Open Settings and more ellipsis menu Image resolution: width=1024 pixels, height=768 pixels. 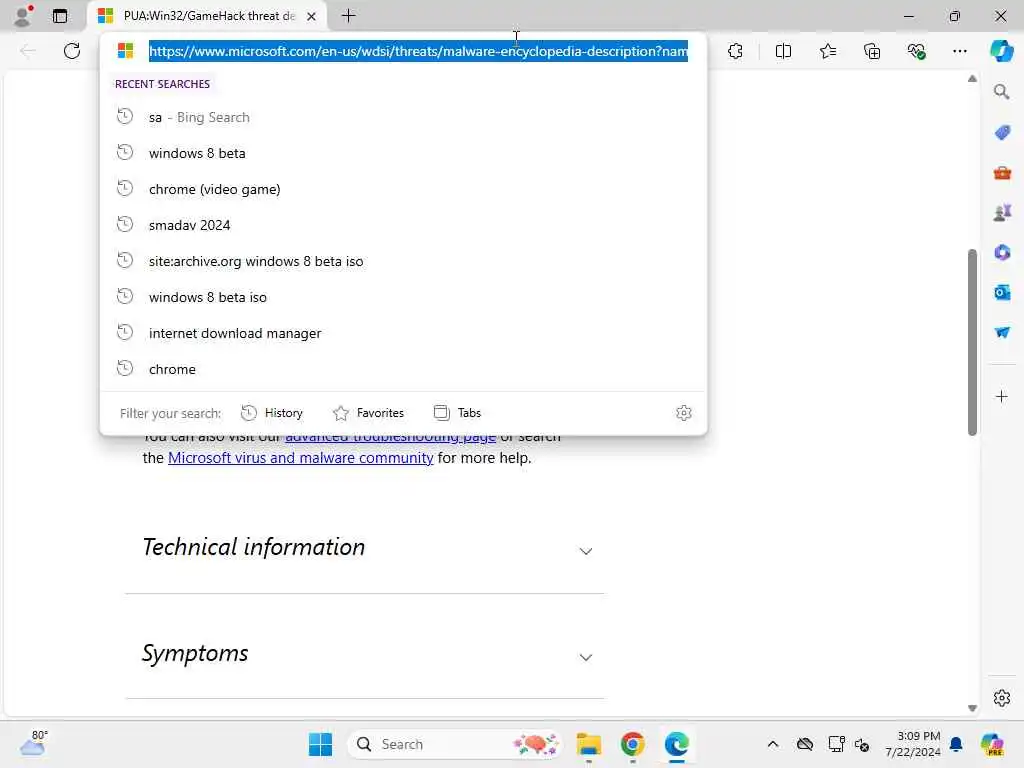(x=959, y=51)
